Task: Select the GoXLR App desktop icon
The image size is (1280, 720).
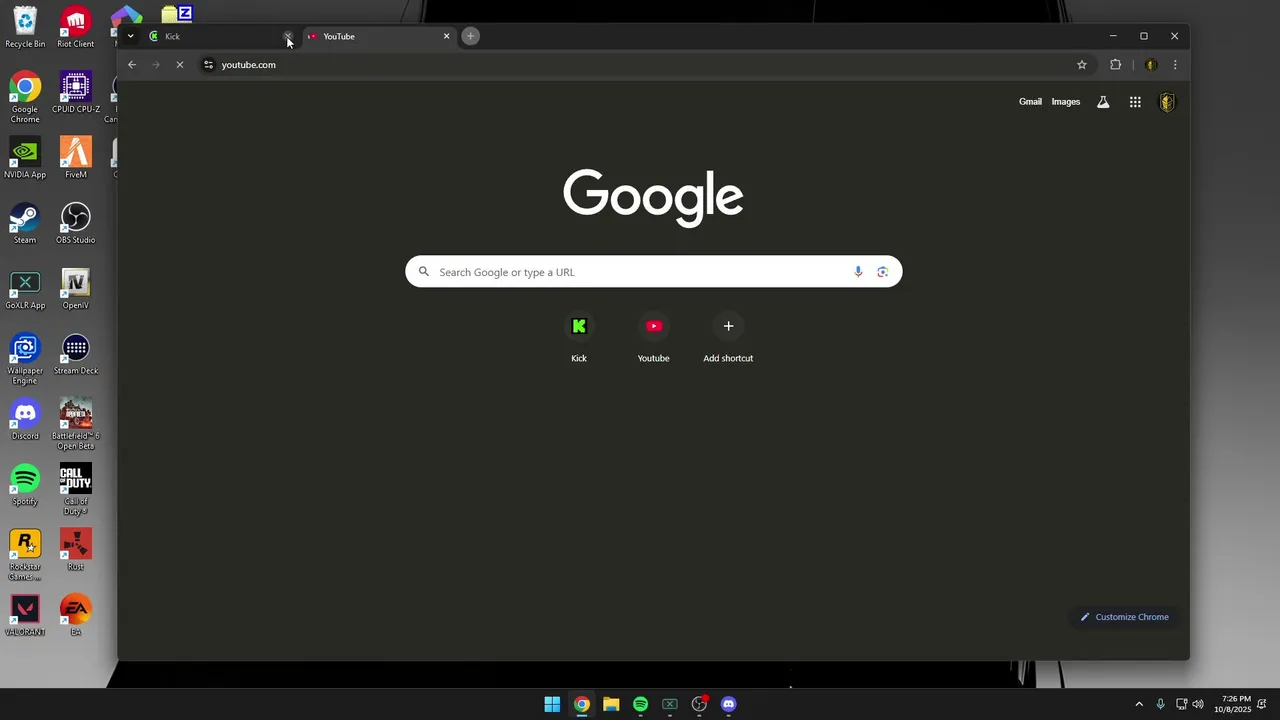Action: pos(25,289)
